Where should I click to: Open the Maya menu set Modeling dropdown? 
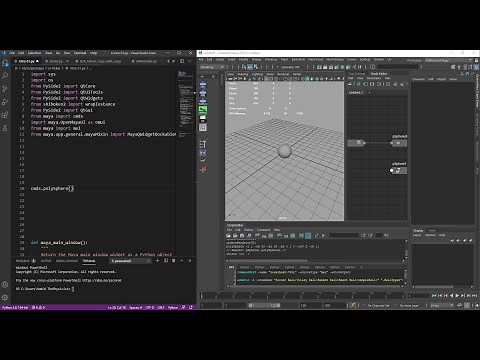[212, 67]
